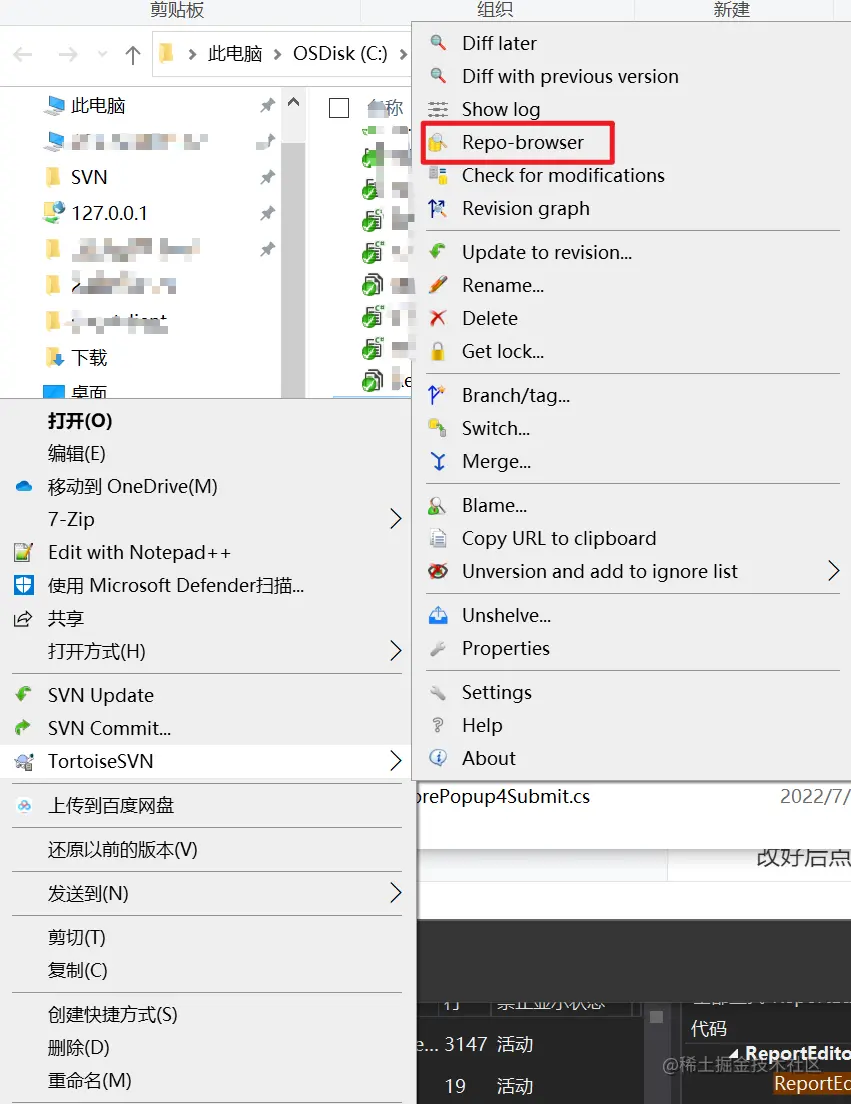851x1104 pixels.
Task: Expand the chevron after 此电脑 in address bar
Action: 277,54
